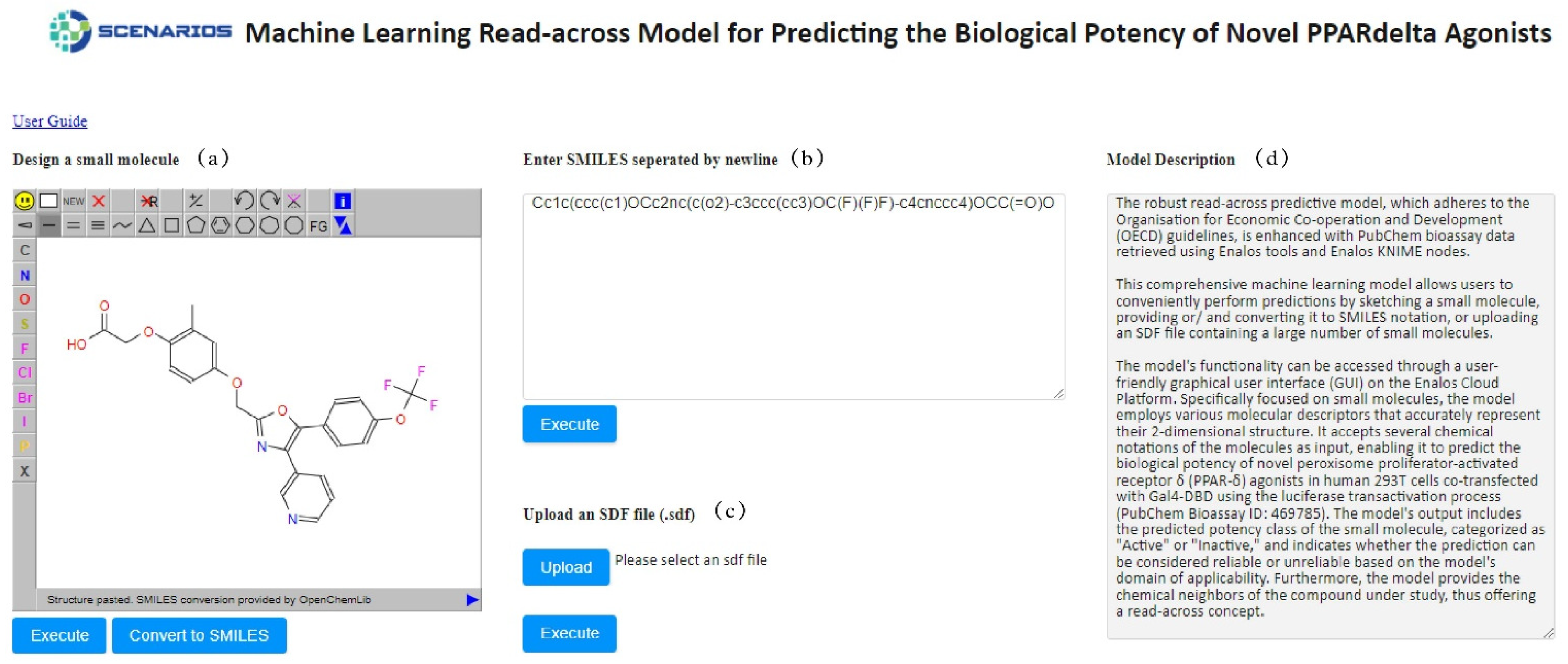This screenshot has height=664, width=1568.
Task: Click the charge plus/minus tool
Action: click(195, 201)
